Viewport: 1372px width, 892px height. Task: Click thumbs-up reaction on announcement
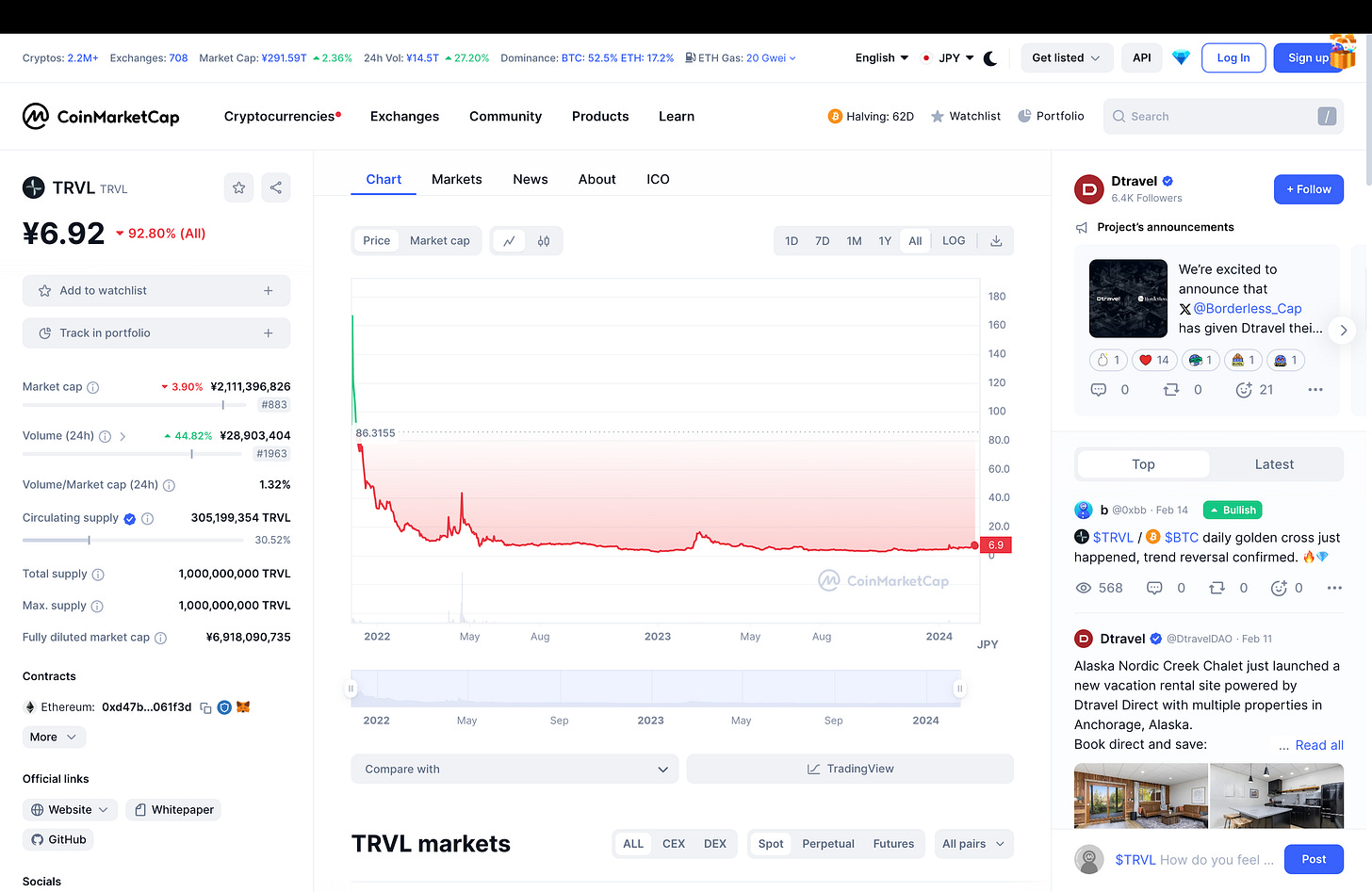[1108, 360]
